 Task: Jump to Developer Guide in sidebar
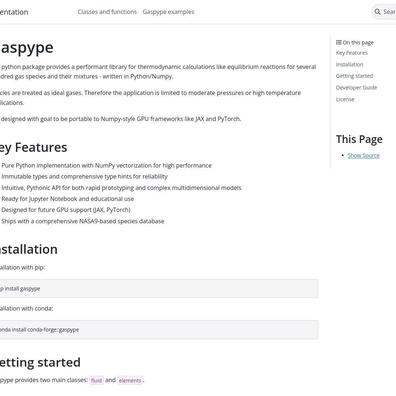coord(356,88)
